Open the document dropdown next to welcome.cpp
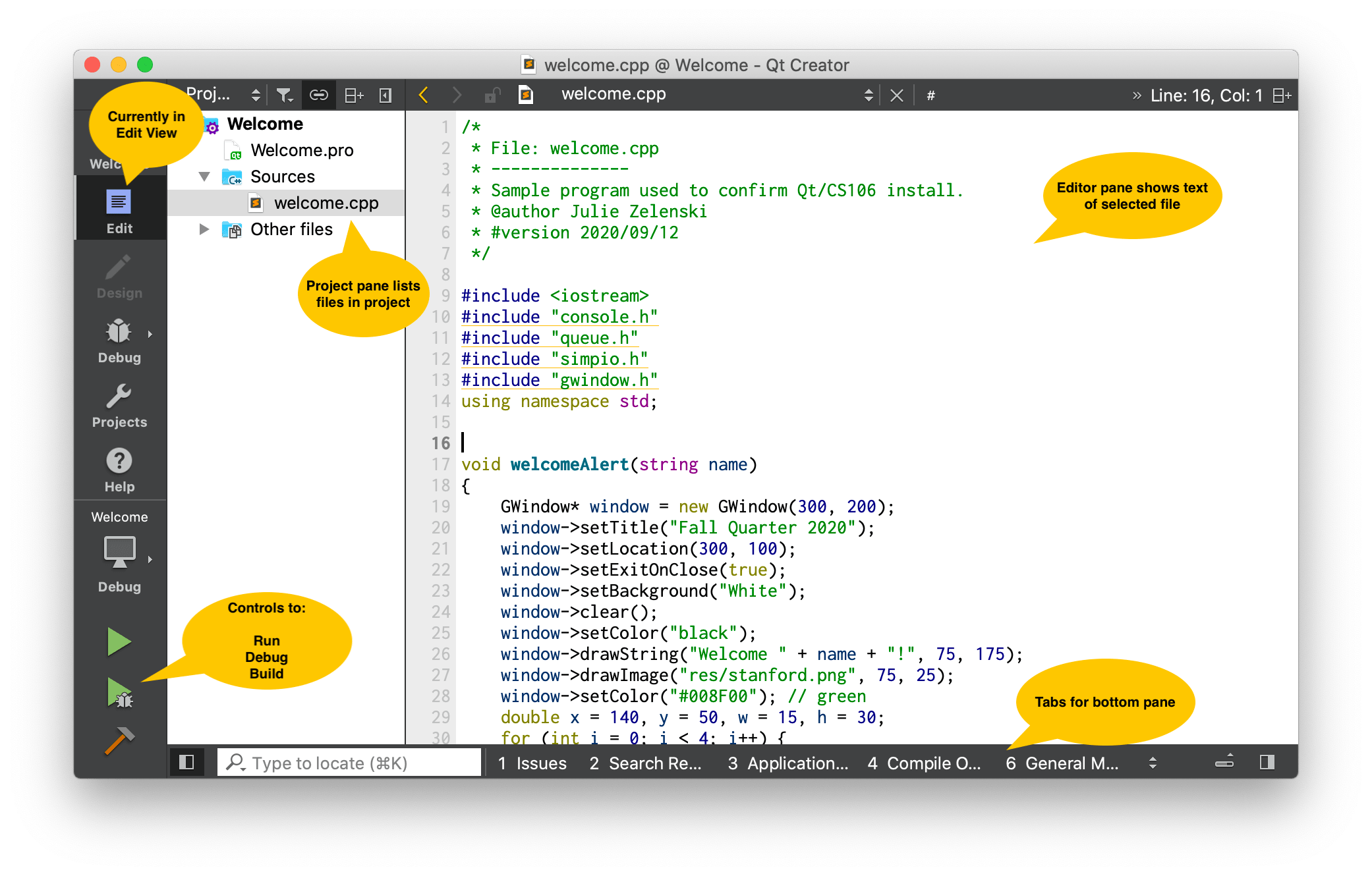 tap(870, 94)
